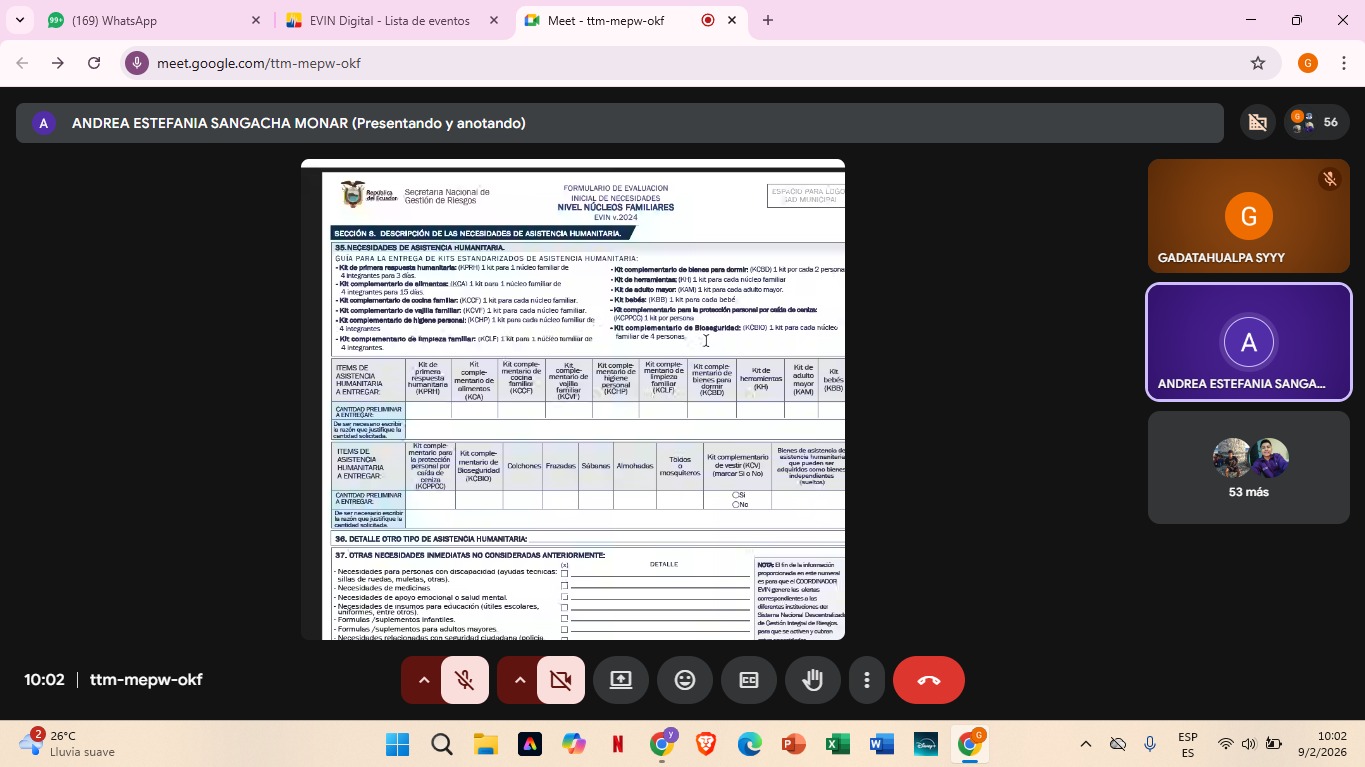The image size is (1365, 767).
Task: Open Excel from the taskbar
Action: click(x=837, y=744)
